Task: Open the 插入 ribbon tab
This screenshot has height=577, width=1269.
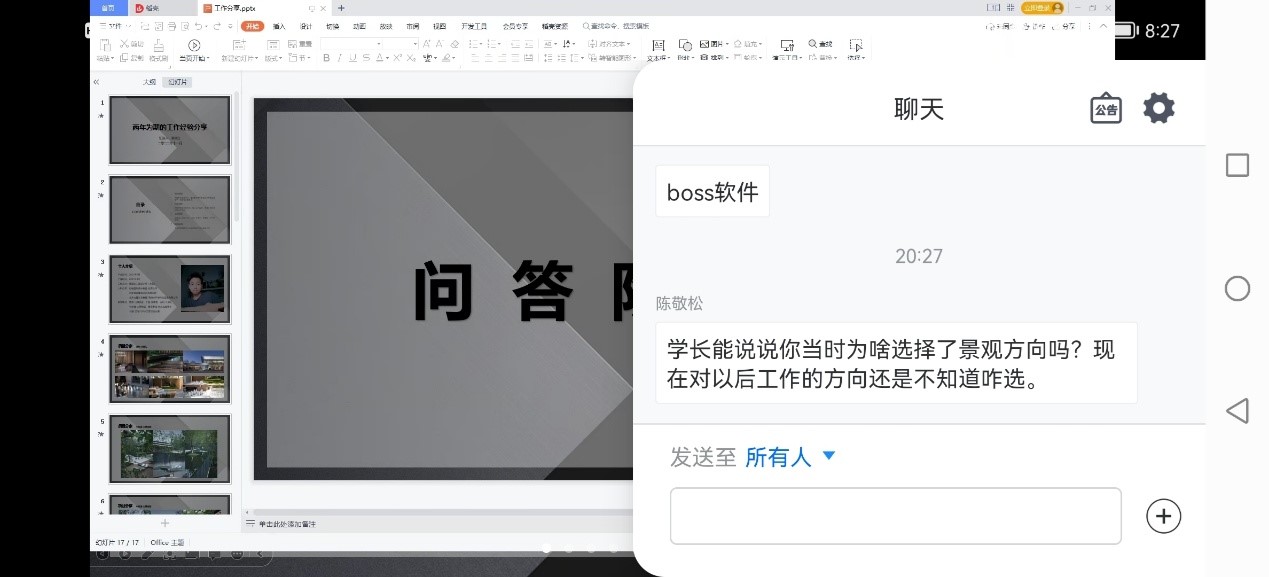Action: 279,26
